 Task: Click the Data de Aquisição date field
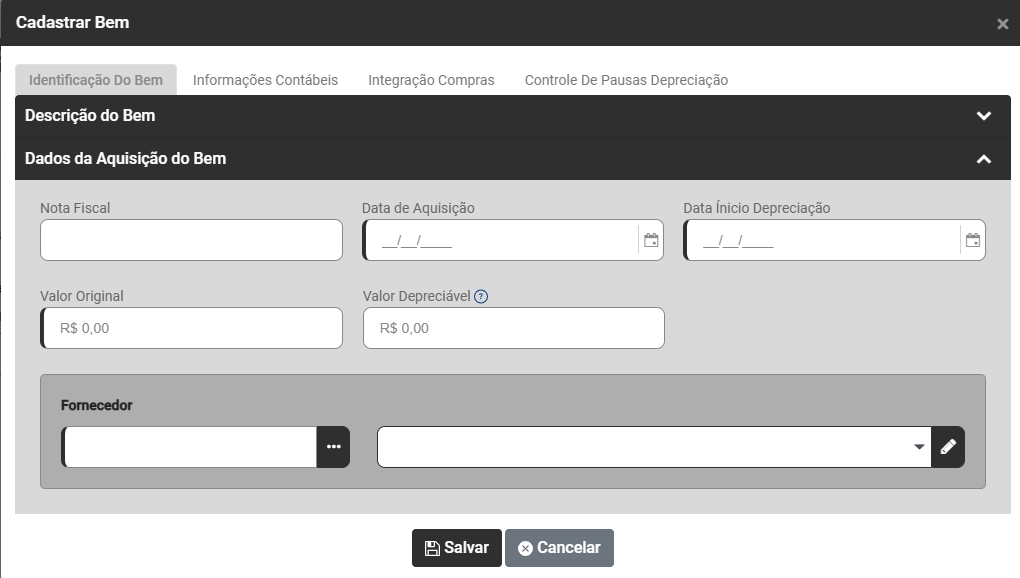pos(500,240)
